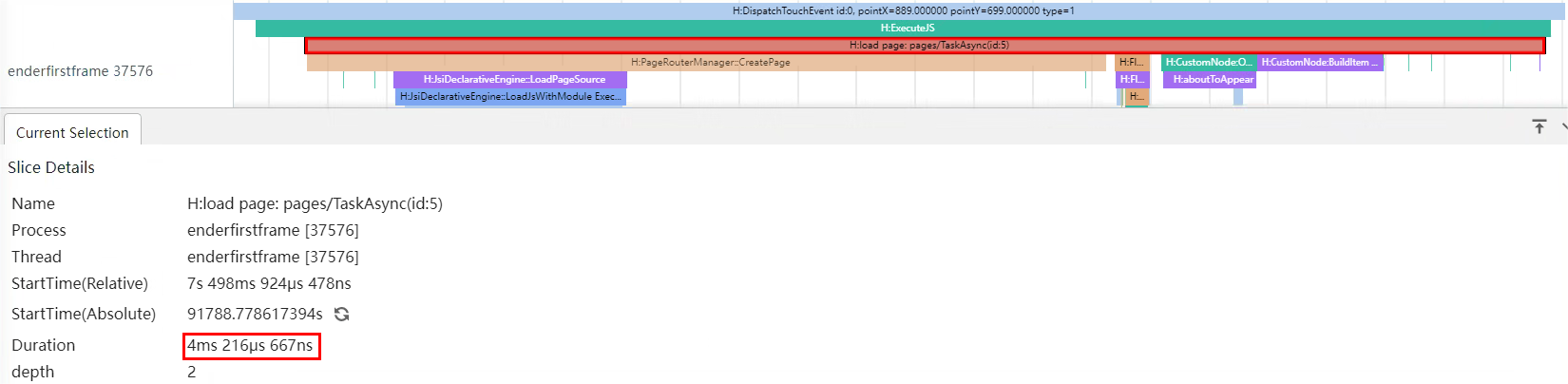
Task: Select the H:PageRouterManager::CreatePage slice
Action: [x=709, y=63]
